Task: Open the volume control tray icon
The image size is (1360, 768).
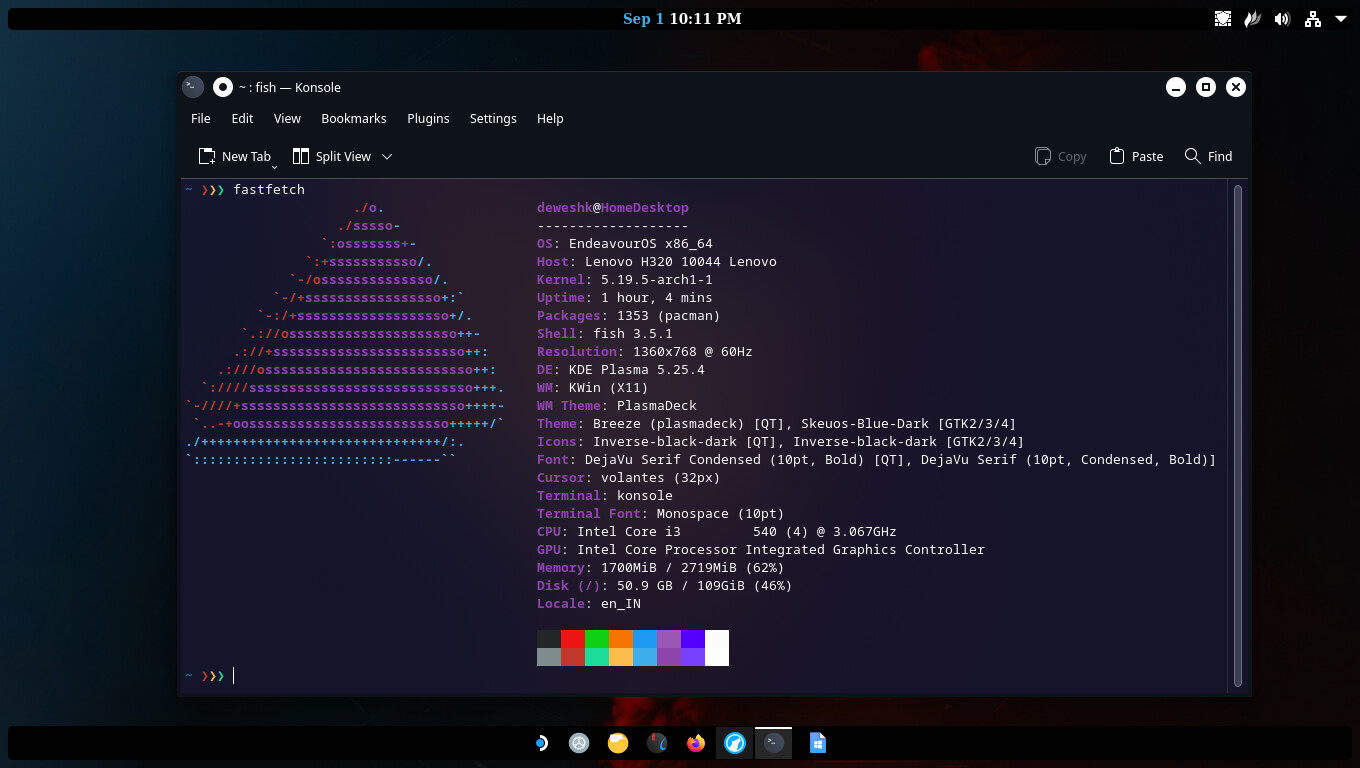Action: pos(1282,18)
